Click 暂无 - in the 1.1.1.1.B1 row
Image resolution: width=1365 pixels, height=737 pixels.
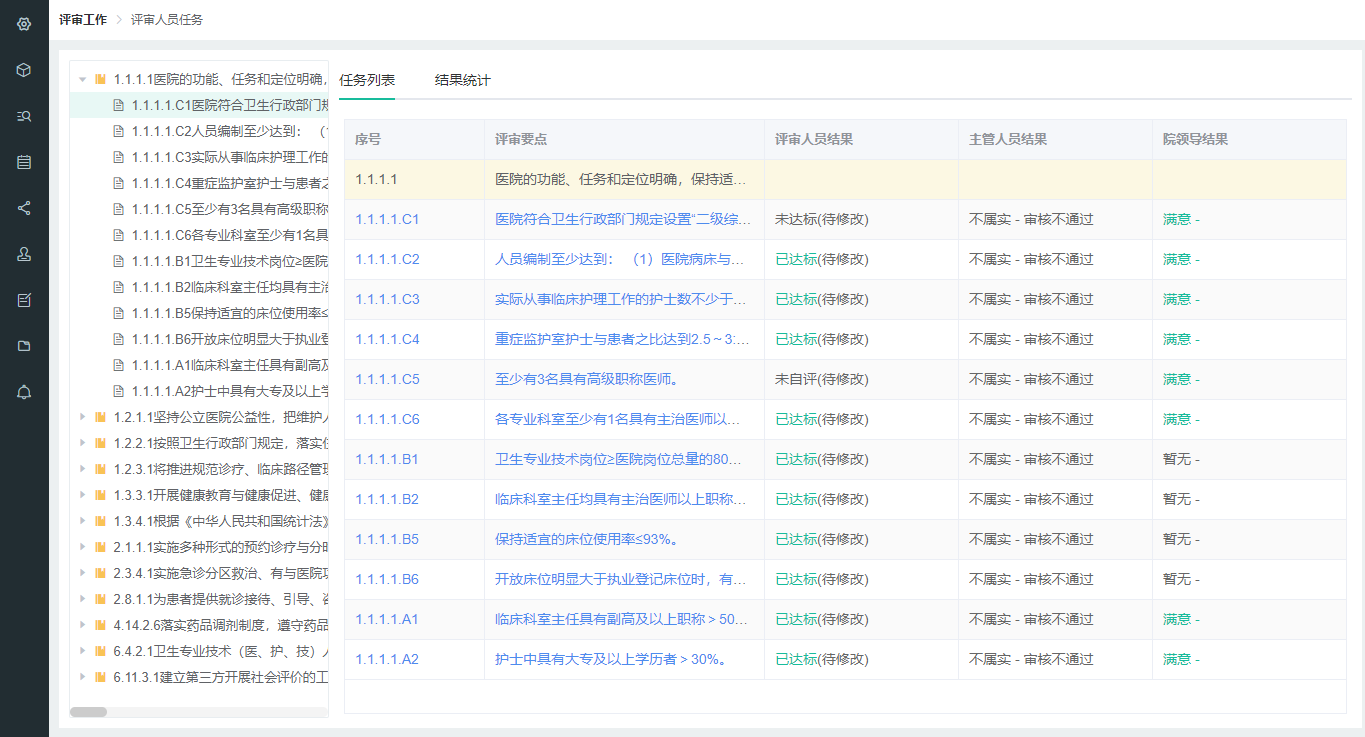tap(1181, 459)
